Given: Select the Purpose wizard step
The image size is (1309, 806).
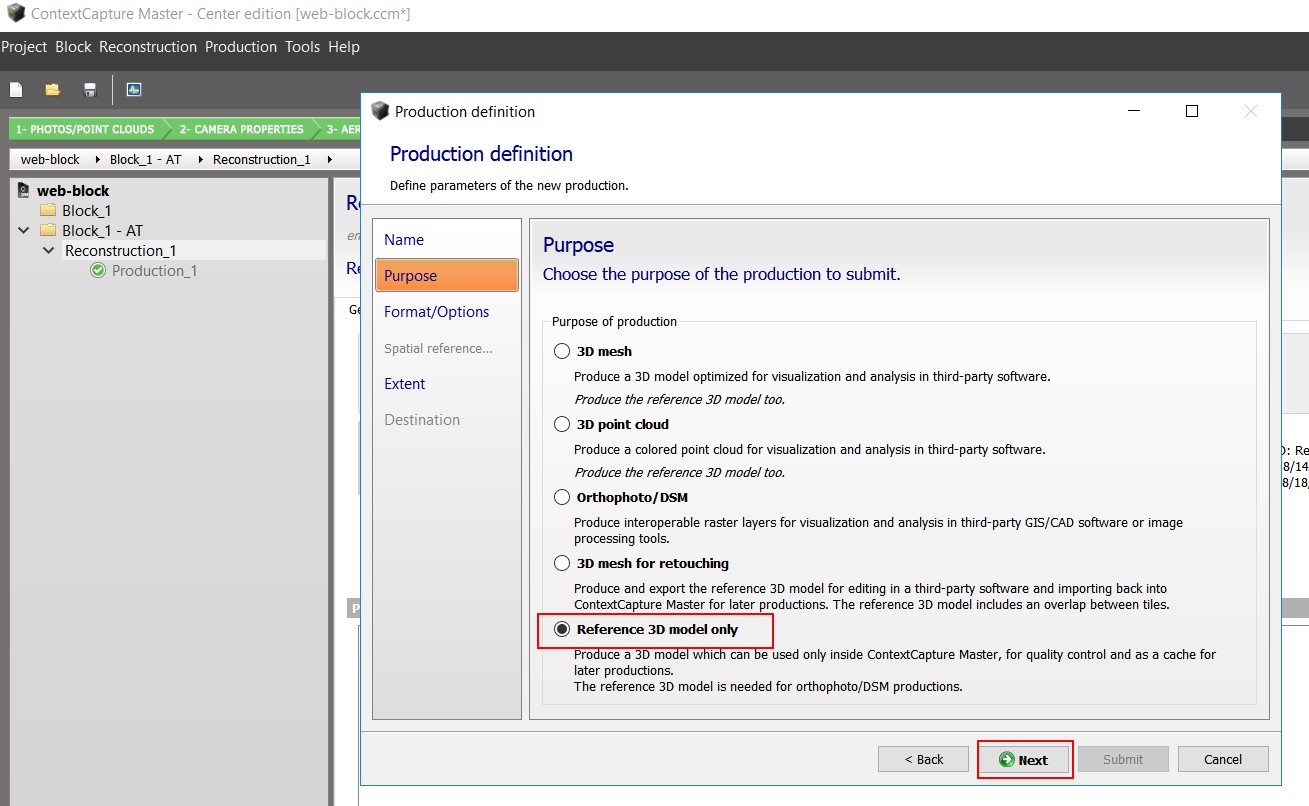Looking at the screenshot, I should tap(446, 276).
